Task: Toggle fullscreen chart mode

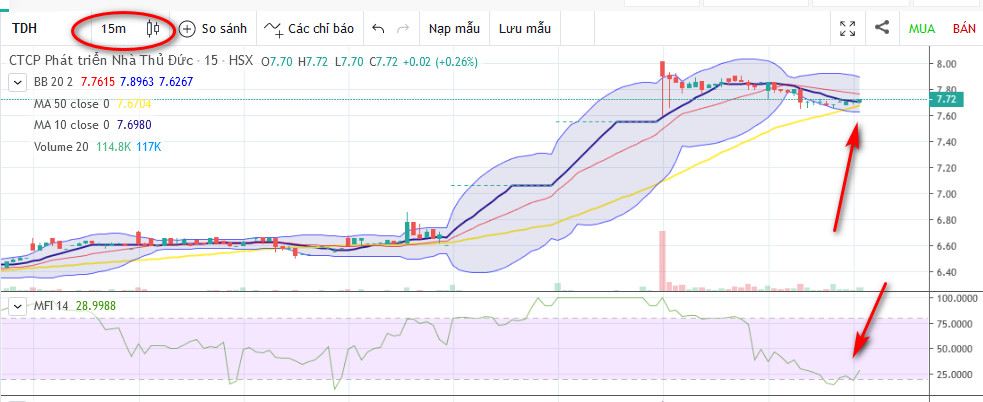Action: click(848, 28)
